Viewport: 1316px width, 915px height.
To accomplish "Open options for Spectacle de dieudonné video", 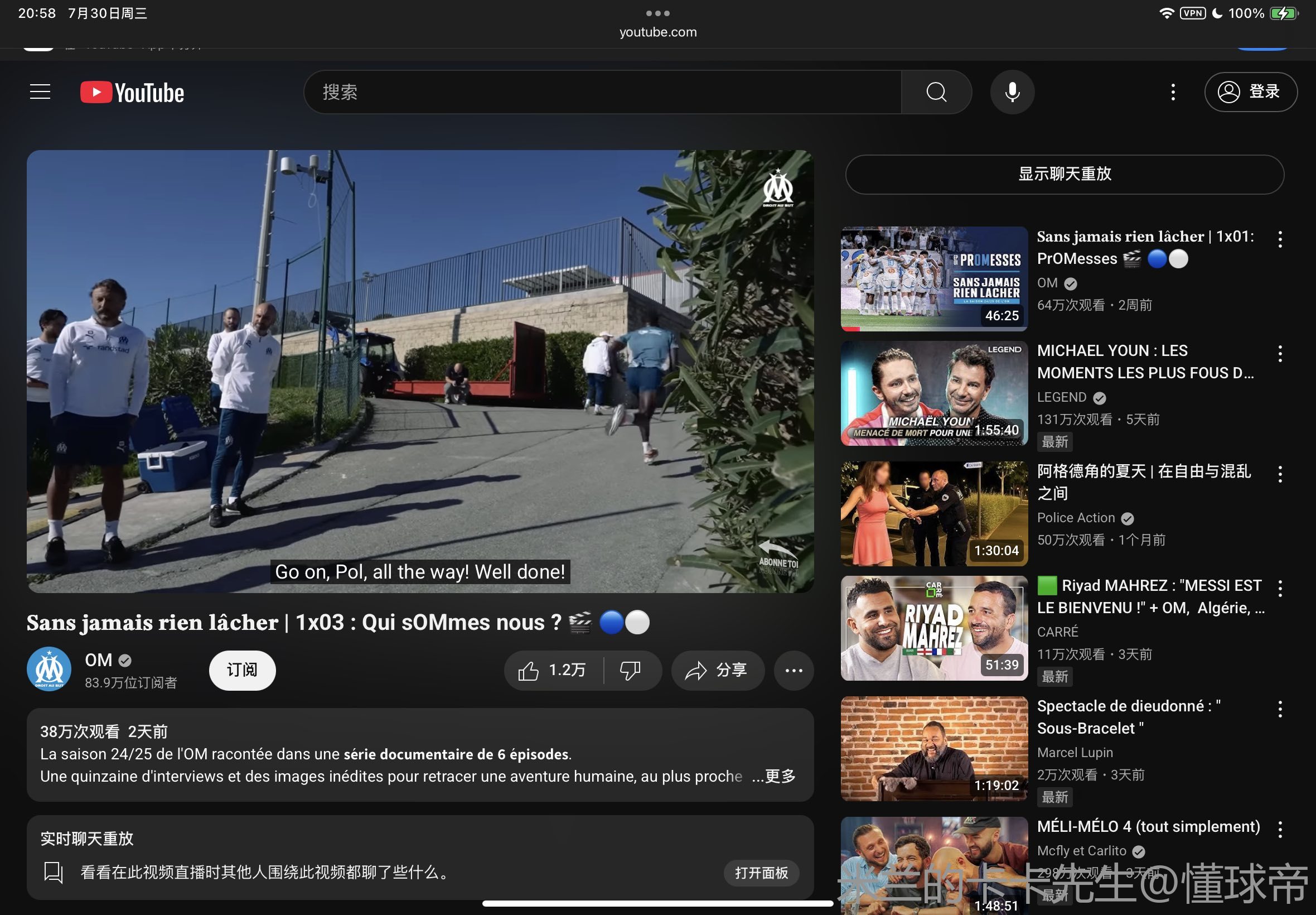I will (x=1280, y=709).
